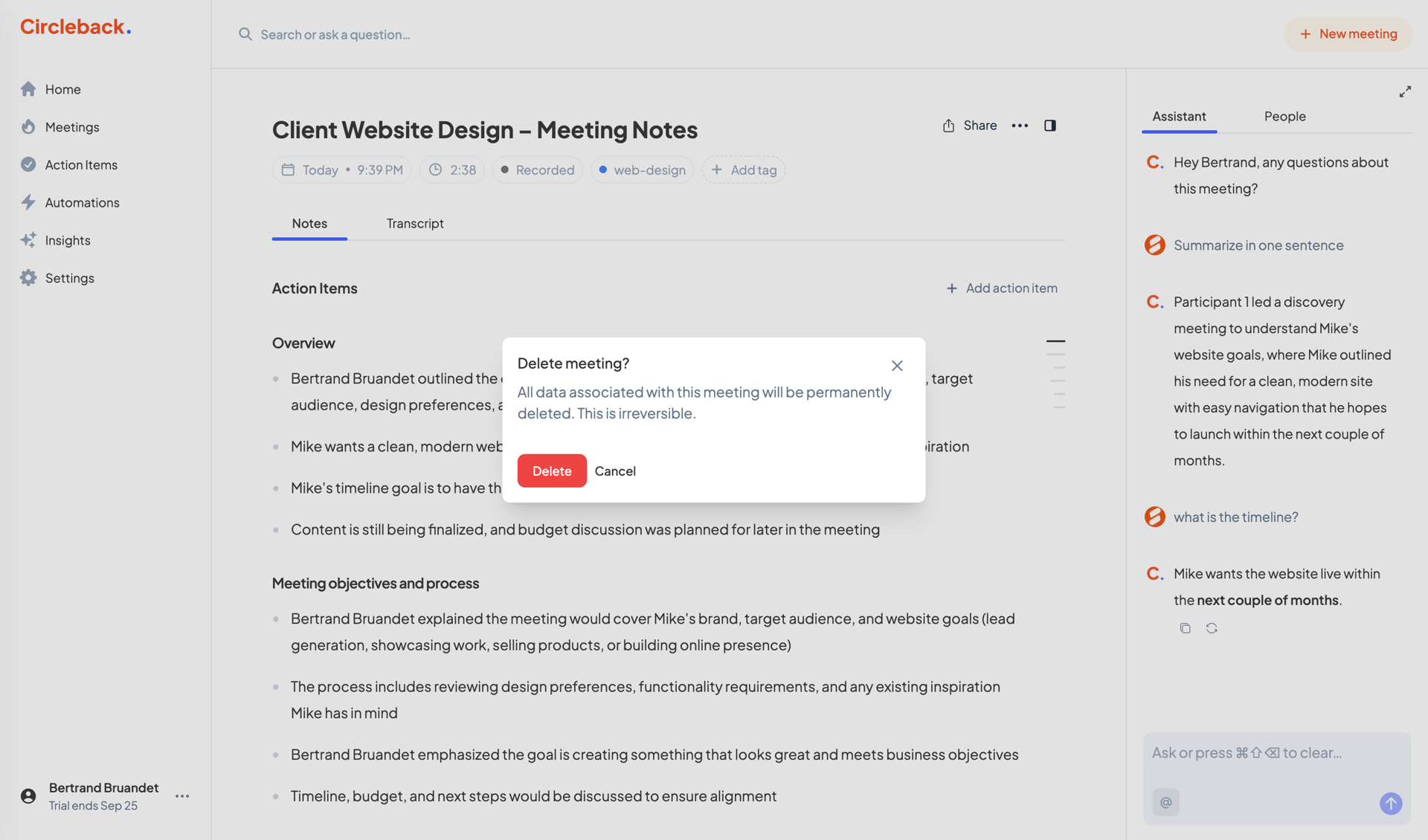Click the Share icon above the notes
Viewport: 1428px width, 840px height.
click(948, 125)
